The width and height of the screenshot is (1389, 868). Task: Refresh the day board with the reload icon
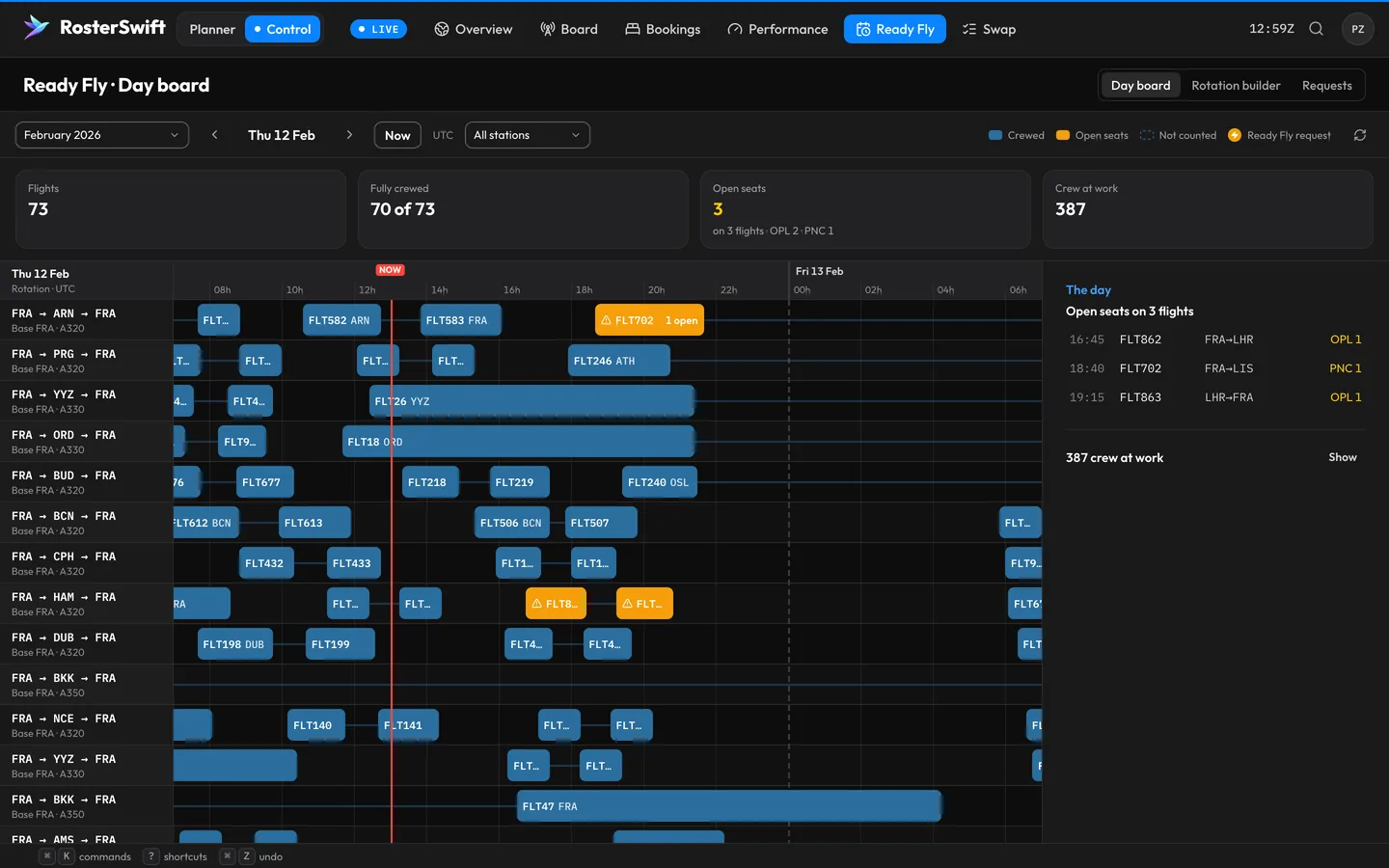pos(1360,135)
